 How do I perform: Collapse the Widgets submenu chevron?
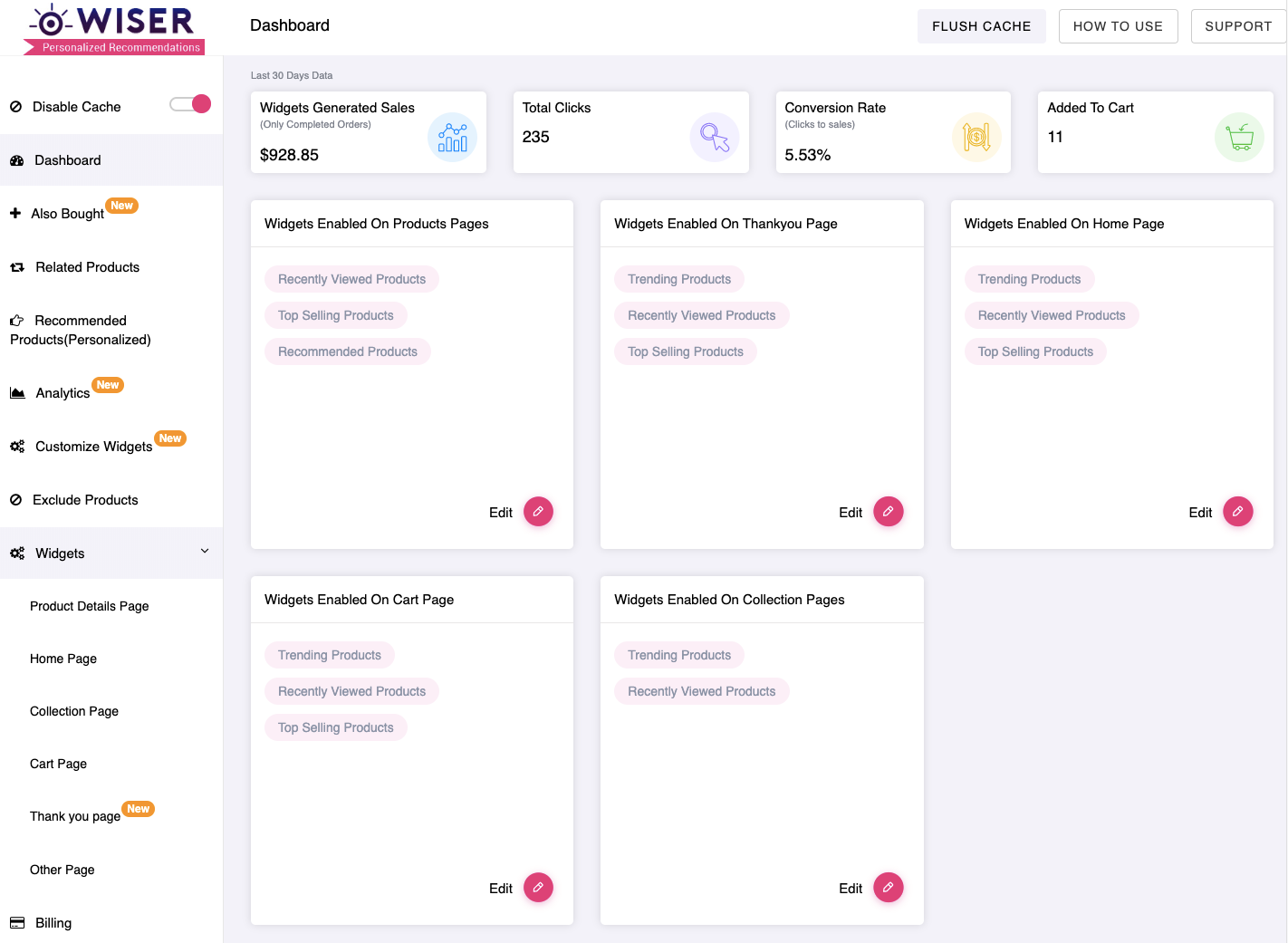click(x=205, y=552)
